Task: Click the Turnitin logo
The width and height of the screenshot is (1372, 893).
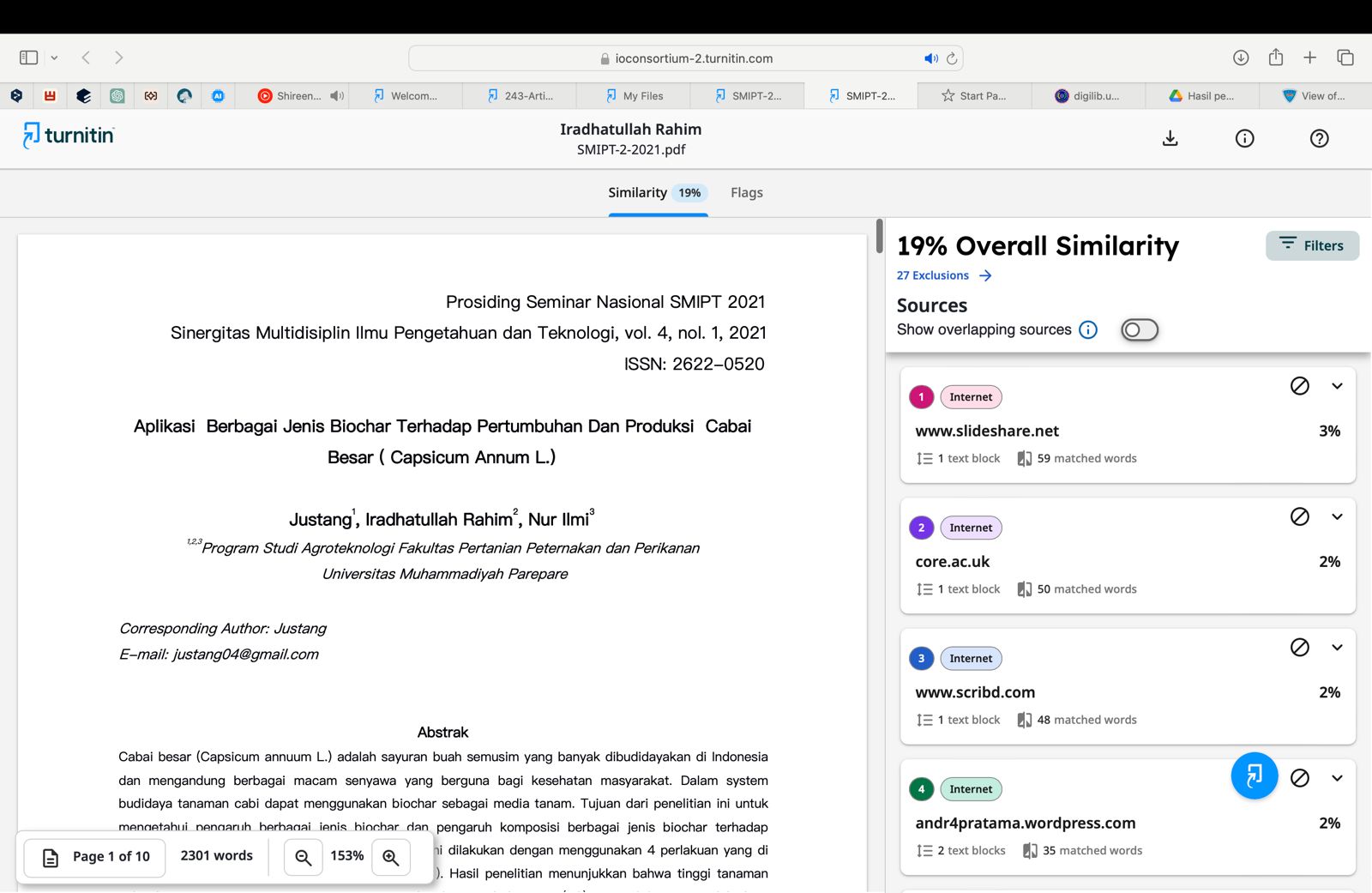Action: coord(68,136)
